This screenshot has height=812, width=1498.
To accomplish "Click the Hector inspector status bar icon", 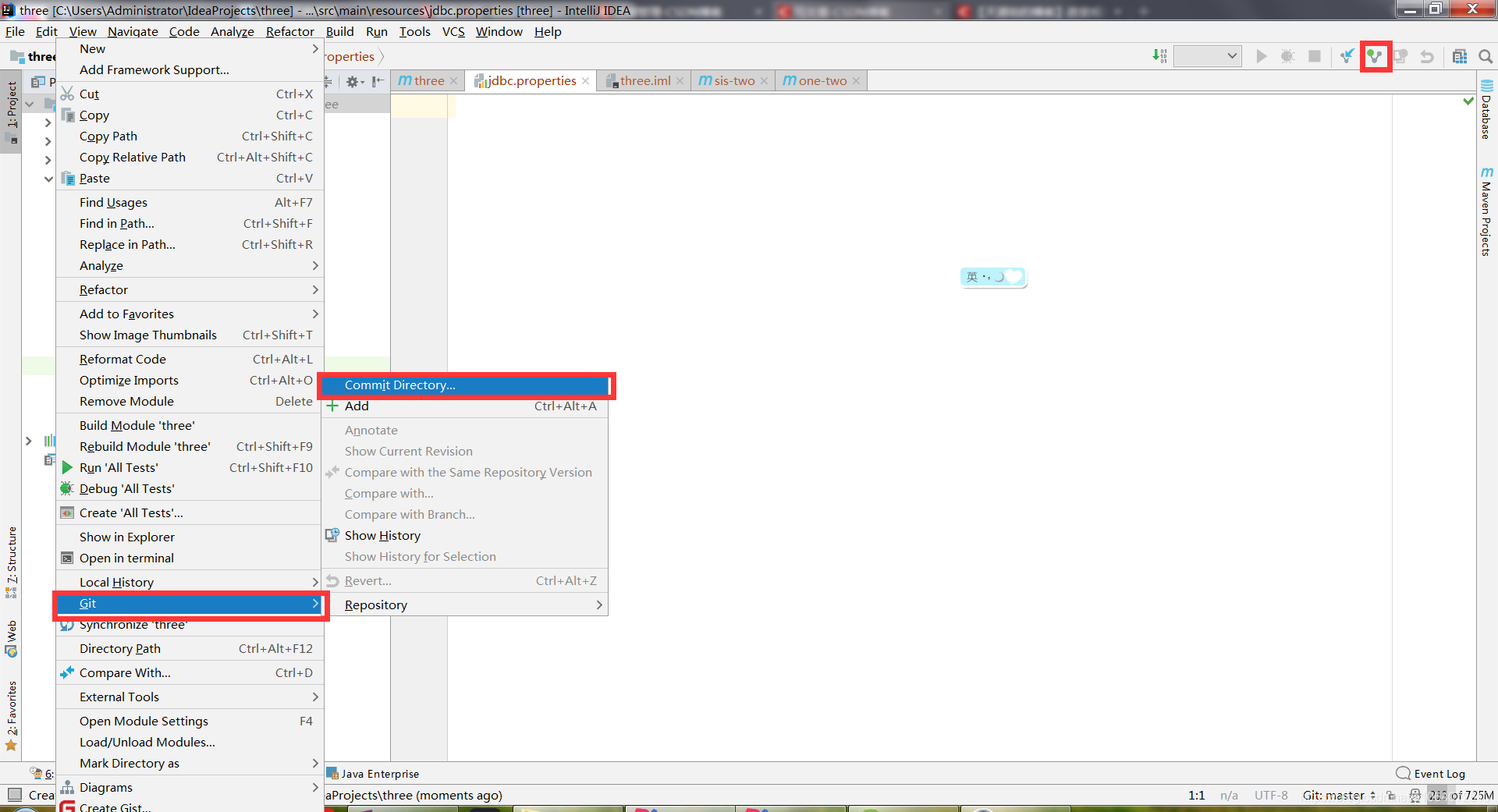I will pyautogui.click(x=1415, y=796).
